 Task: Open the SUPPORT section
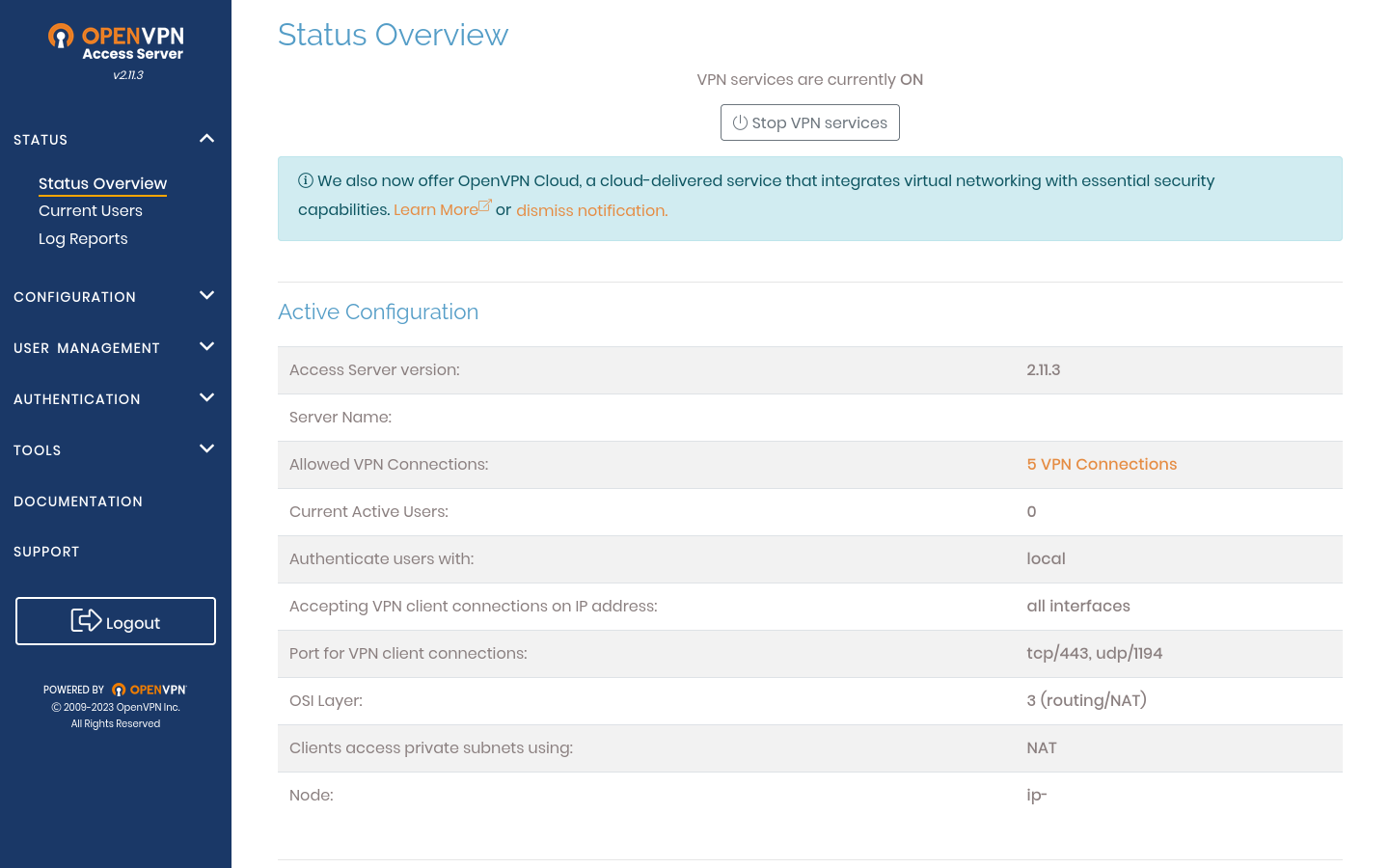(46, 551)
